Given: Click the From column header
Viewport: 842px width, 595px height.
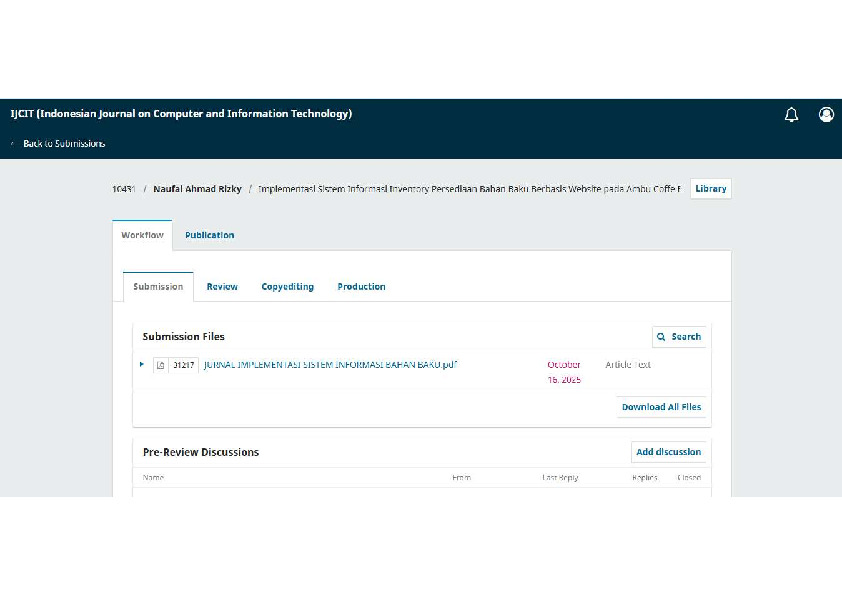Looking at the screenshot, I should point(461,477).
